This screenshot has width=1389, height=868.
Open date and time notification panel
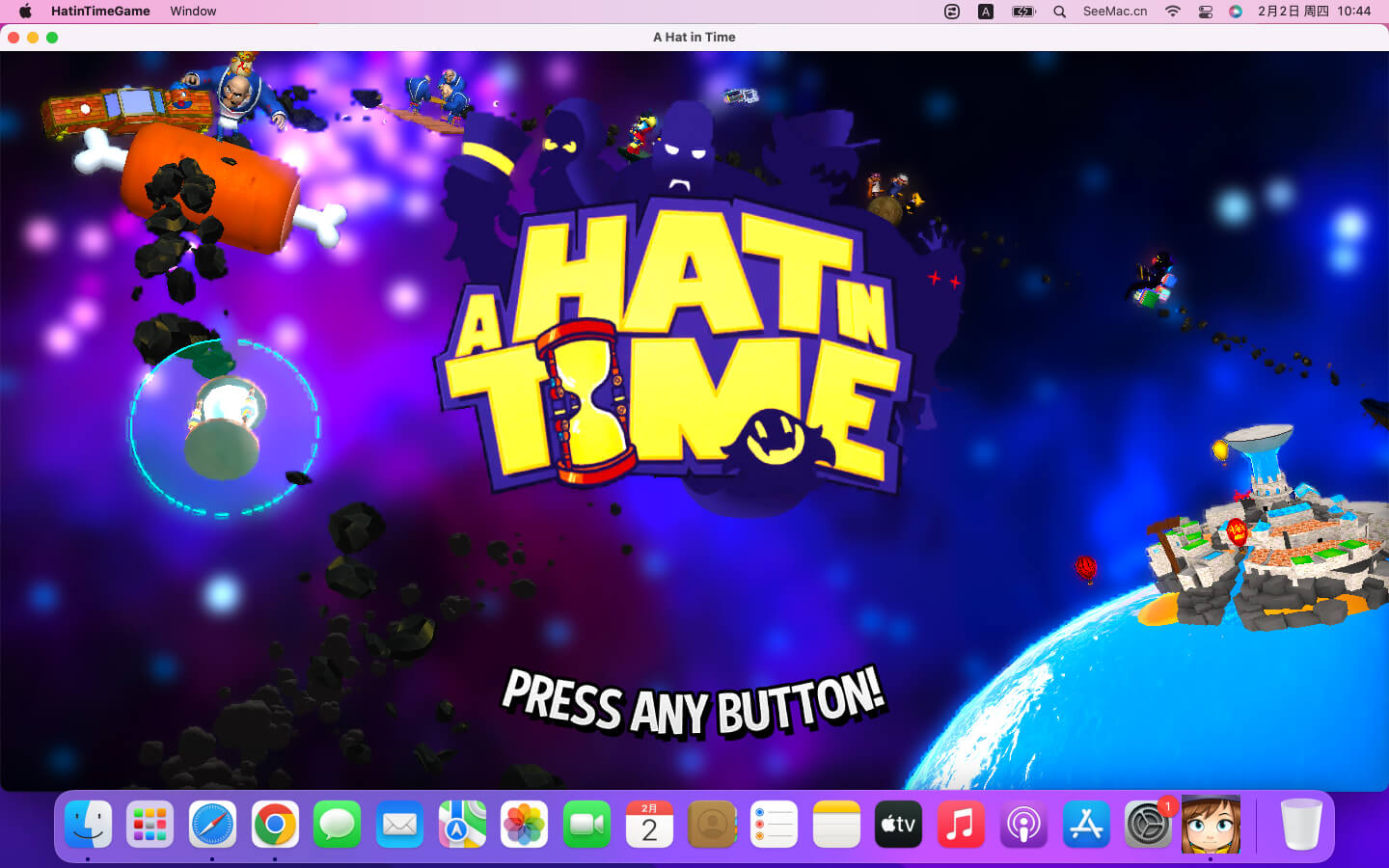tap(1313, 12)
